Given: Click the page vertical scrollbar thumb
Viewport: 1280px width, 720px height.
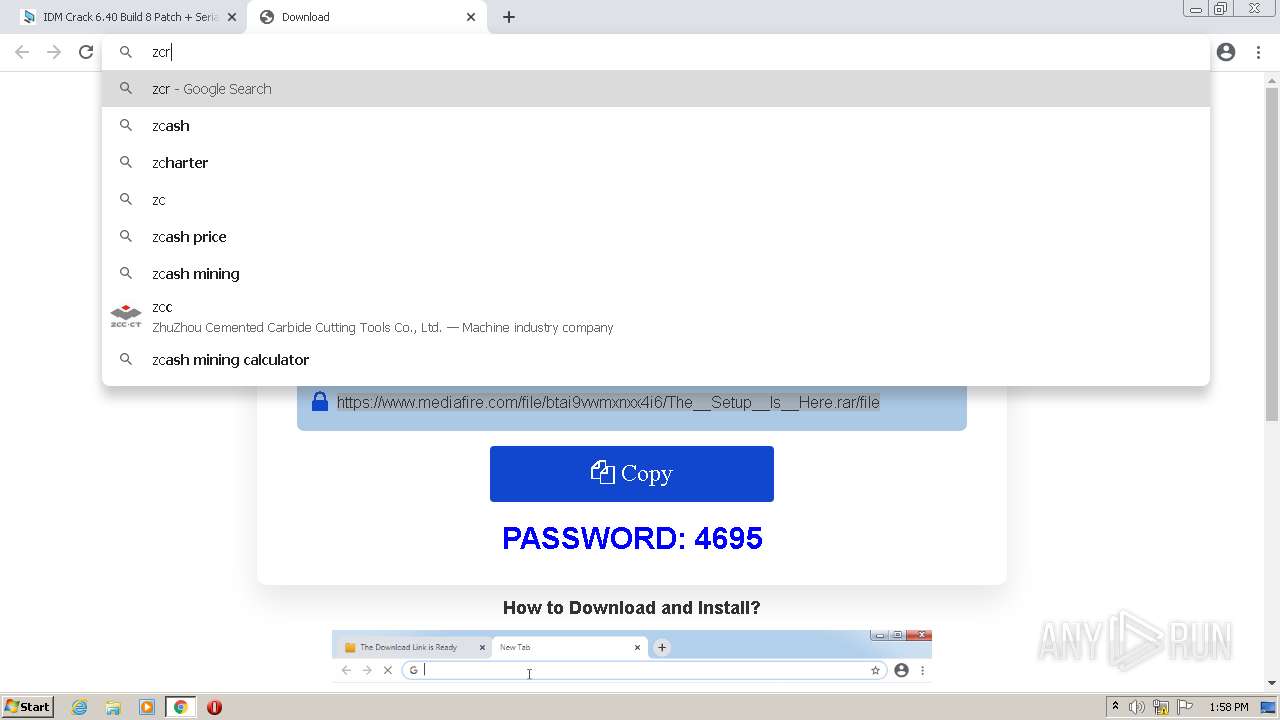Looking at the screenshot, I should [1272, 254].
